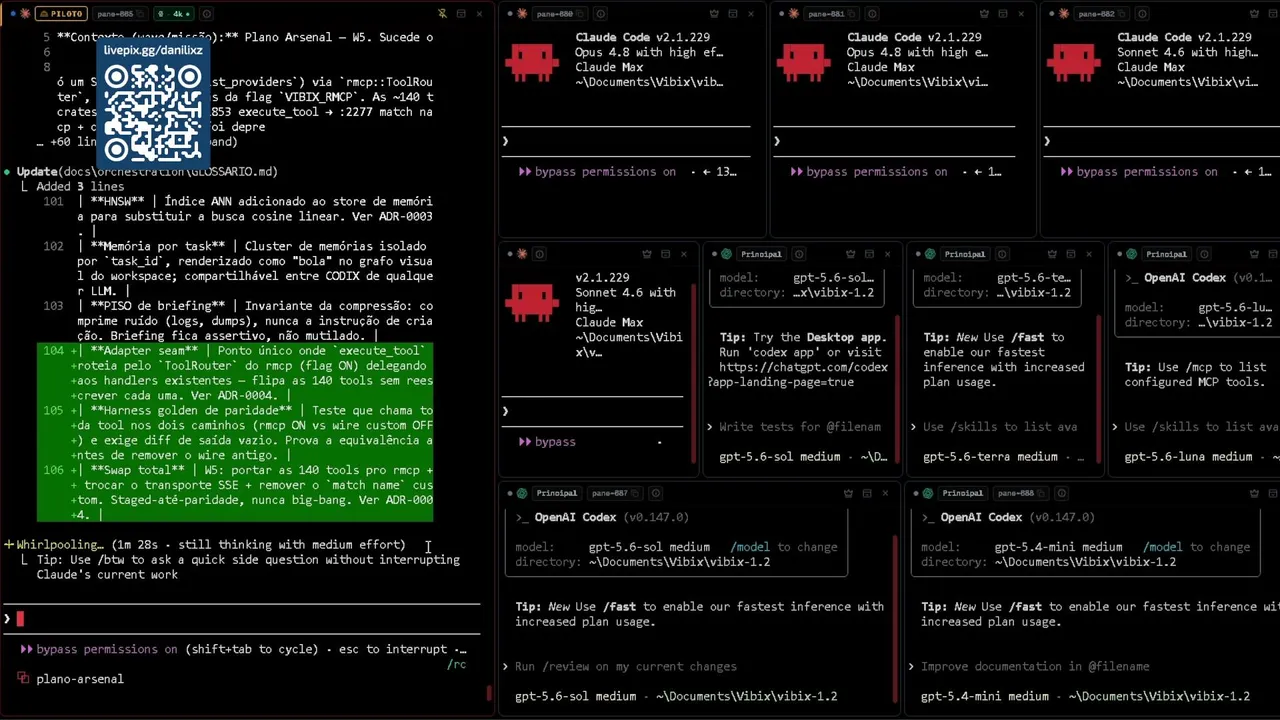Open the livepix.gg/danilixz link
Image resolution: width=1280 pixels, height=720 pixels.
coord(153,50)
